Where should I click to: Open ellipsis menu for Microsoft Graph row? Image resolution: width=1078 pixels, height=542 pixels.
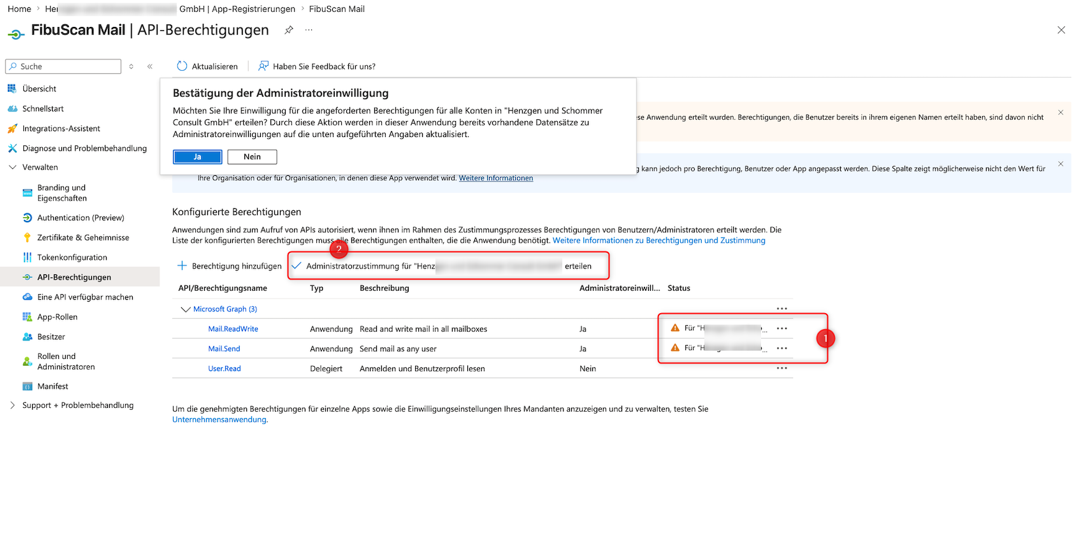782,309
